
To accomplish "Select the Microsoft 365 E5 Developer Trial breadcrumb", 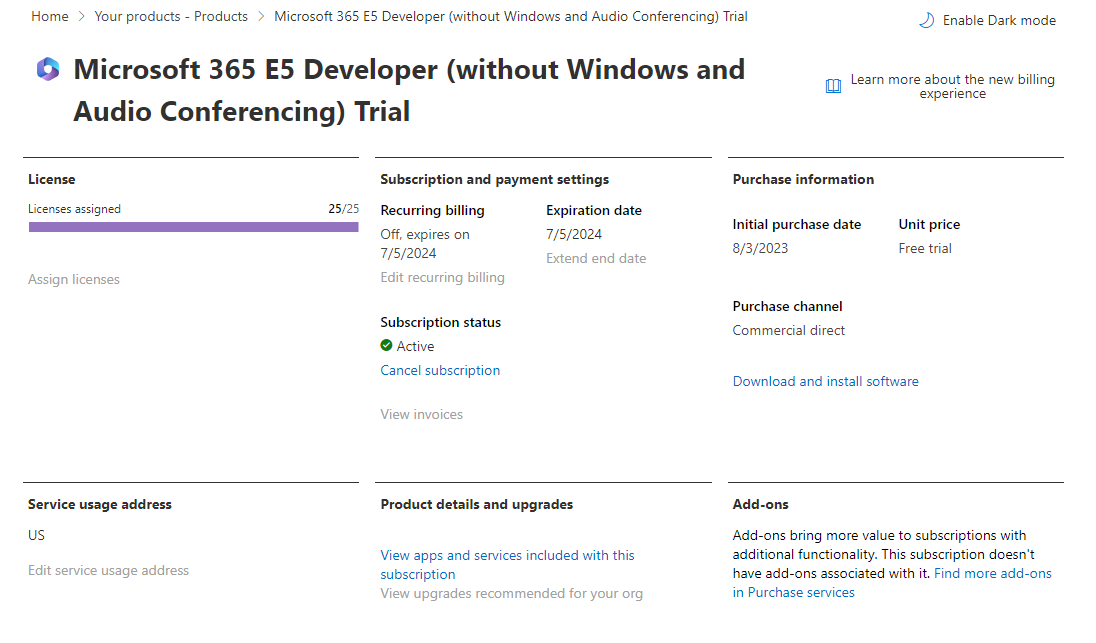I will tap(511, 16).
